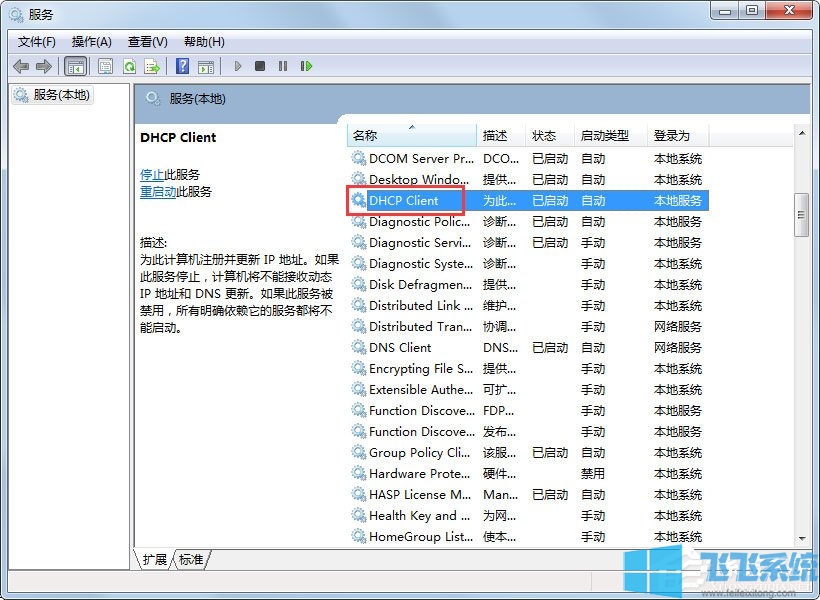Click the Forward navigation arrow

[x=44, y=66]
